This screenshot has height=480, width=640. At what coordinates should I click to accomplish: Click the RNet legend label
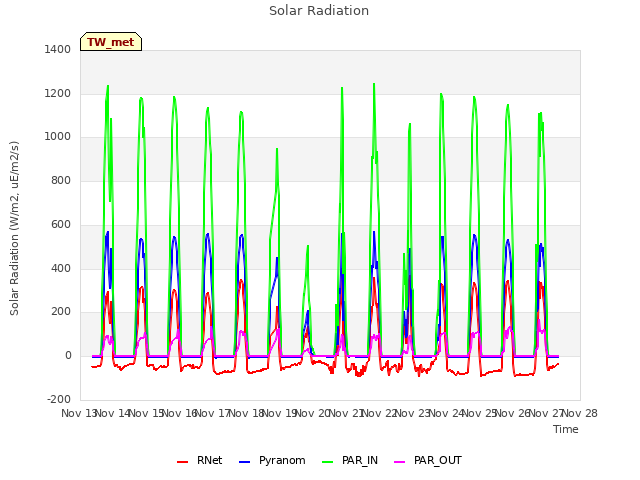pos(209,460)
